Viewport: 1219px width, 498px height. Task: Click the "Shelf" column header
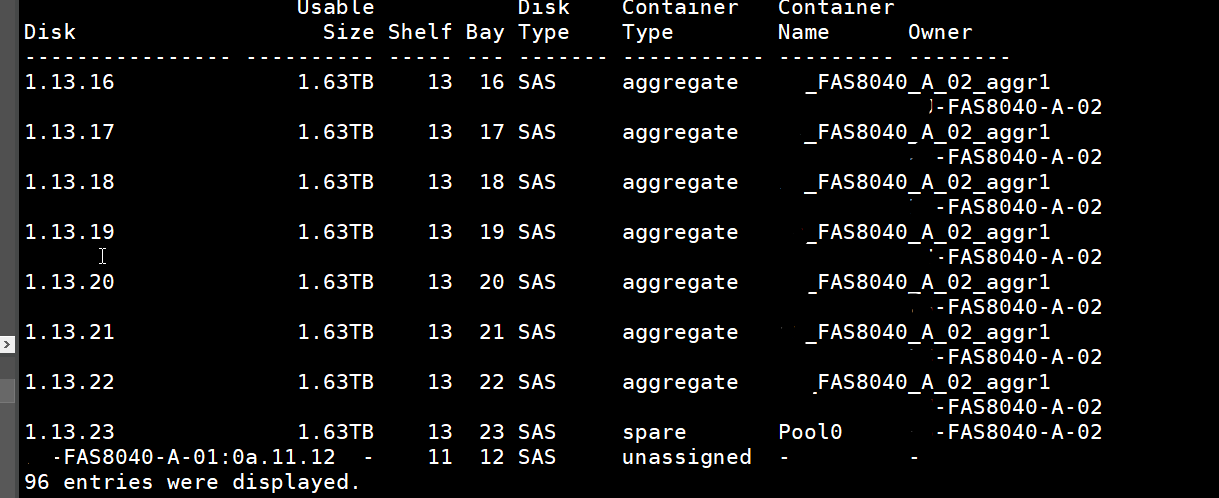420,32
